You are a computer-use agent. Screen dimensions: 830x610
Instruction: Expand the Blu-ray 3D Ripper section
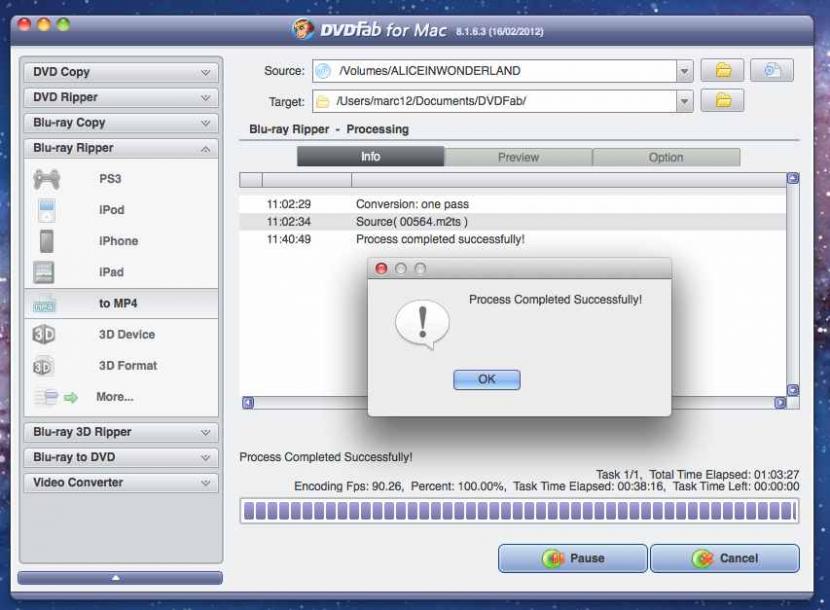coord(121,432)
